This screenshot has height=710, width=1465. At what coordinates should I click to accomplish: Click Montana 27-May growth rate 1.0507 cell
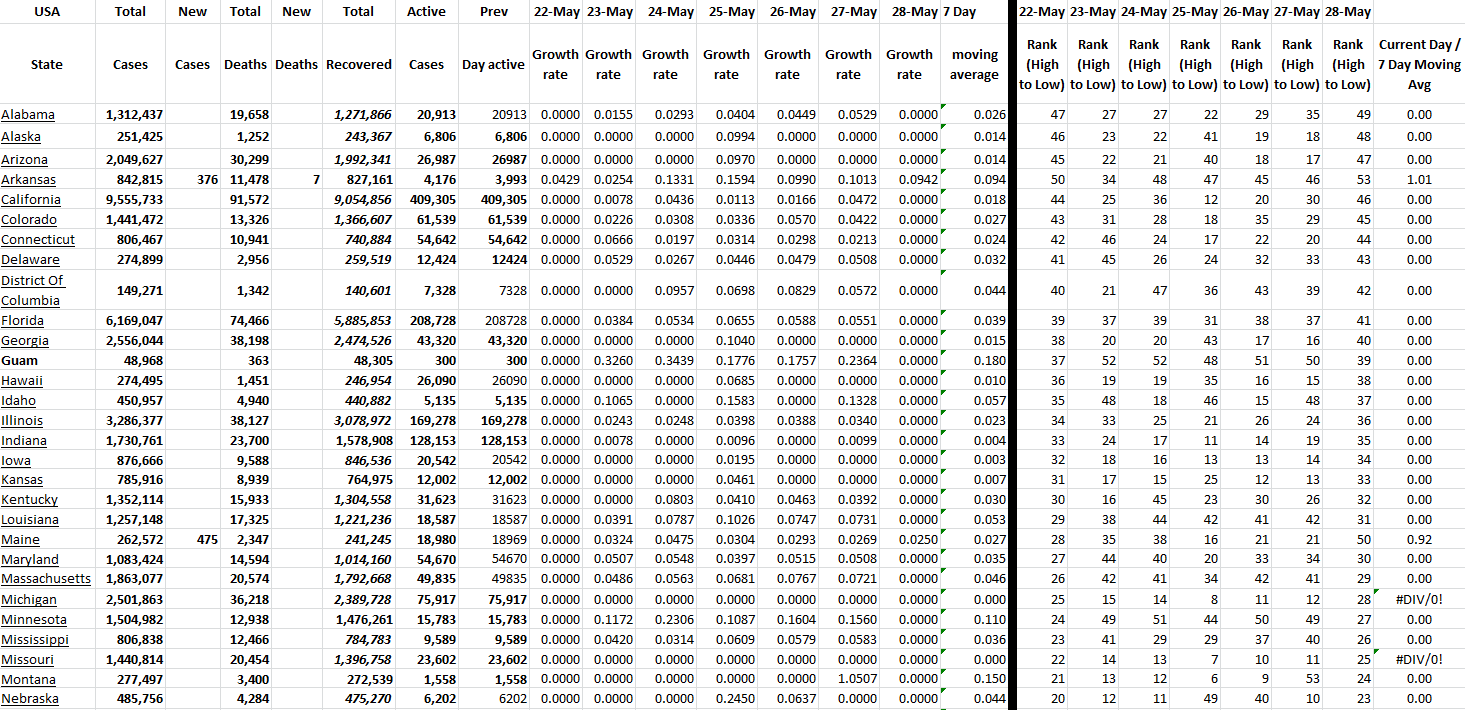point(848,679)
